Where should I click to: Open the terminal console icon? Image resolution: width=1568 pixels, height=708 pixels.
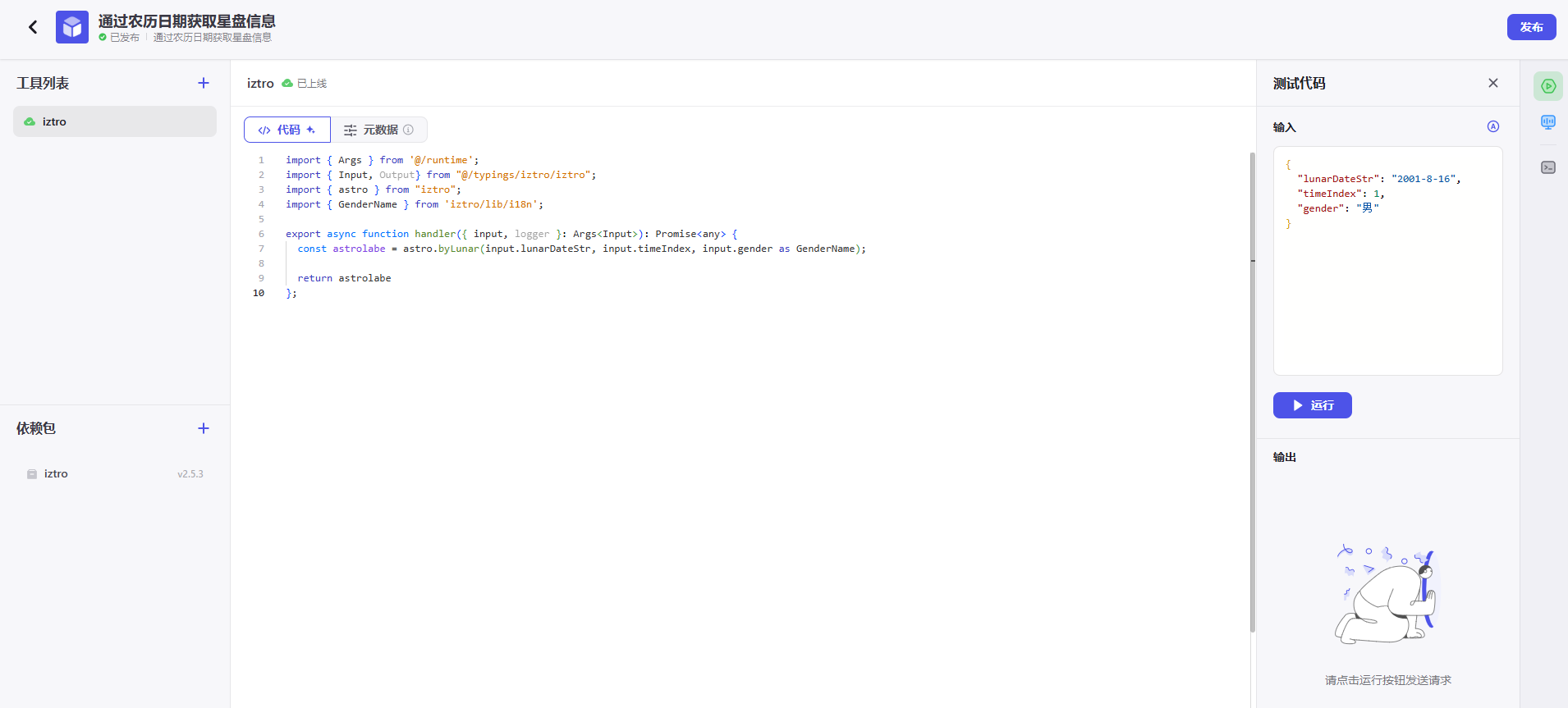[1547, 167]
